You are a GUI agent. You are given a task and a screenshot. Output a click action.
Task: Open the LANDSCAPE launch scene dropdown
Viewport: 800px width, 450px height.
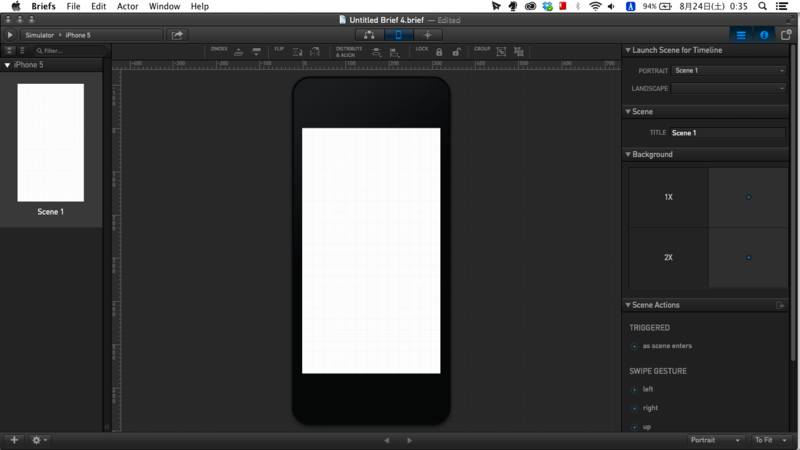(x=729, y=88)
